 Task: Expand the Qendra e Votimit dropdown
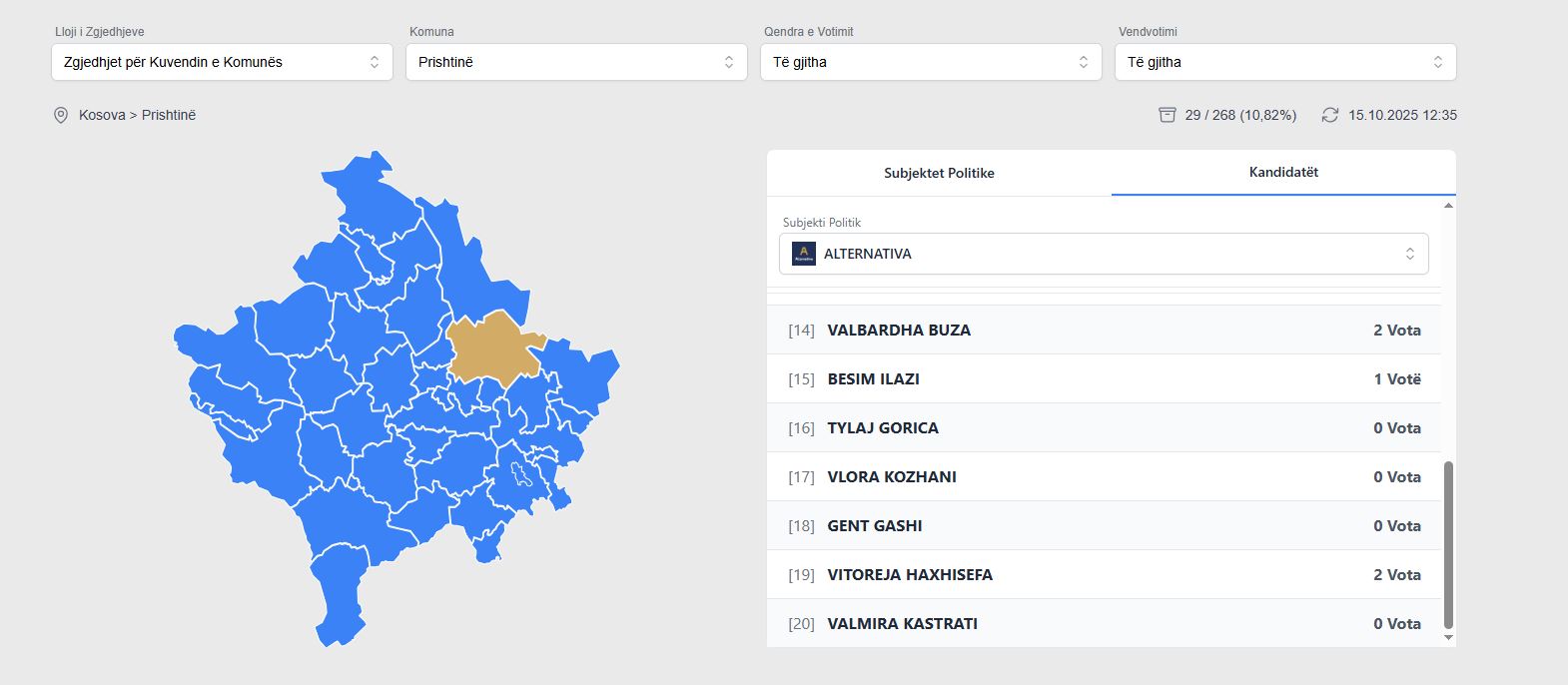tap(931, 62)
